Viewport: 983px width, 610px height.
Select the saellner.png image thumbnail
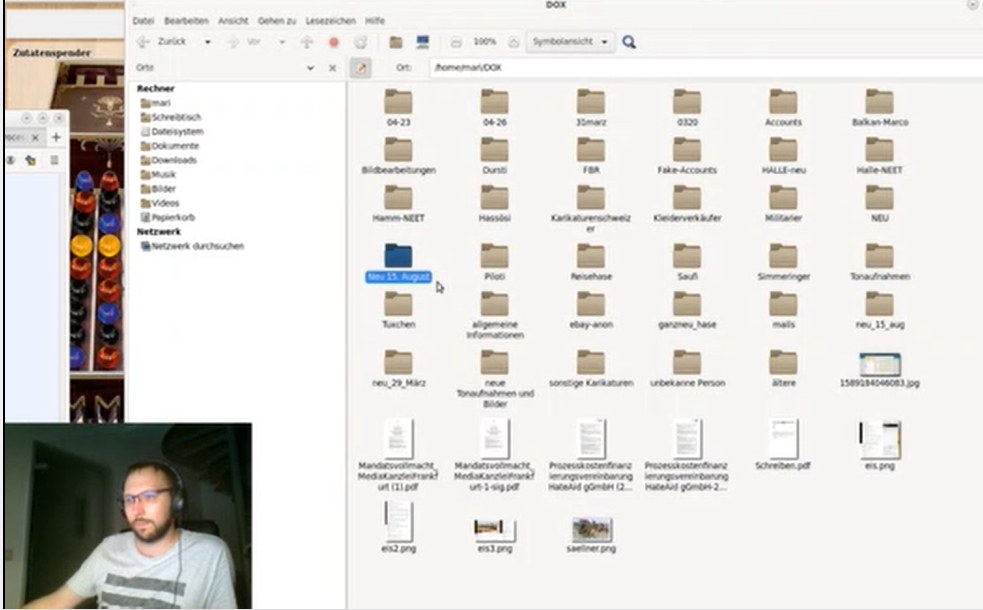point(591,531)
